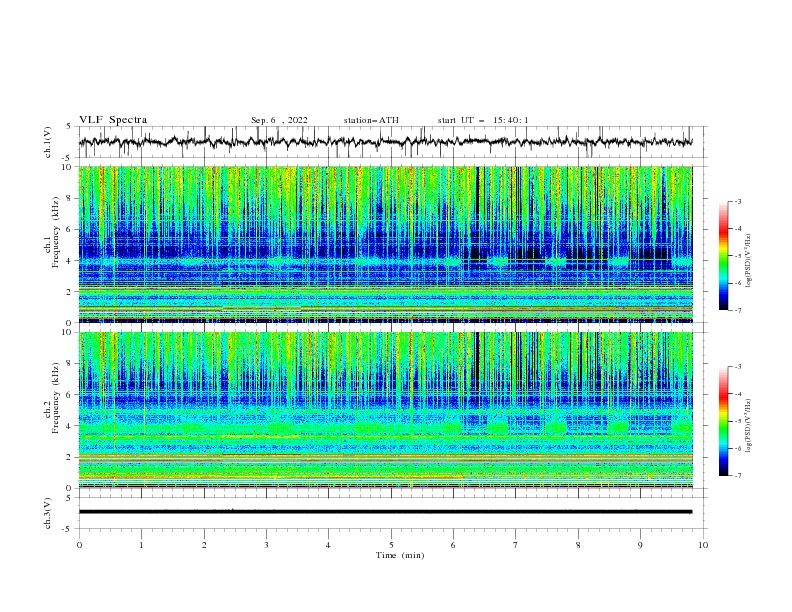Click the '-7' tick on lower colorbar
The image size is (792, 612).
[x=737, y=475]
